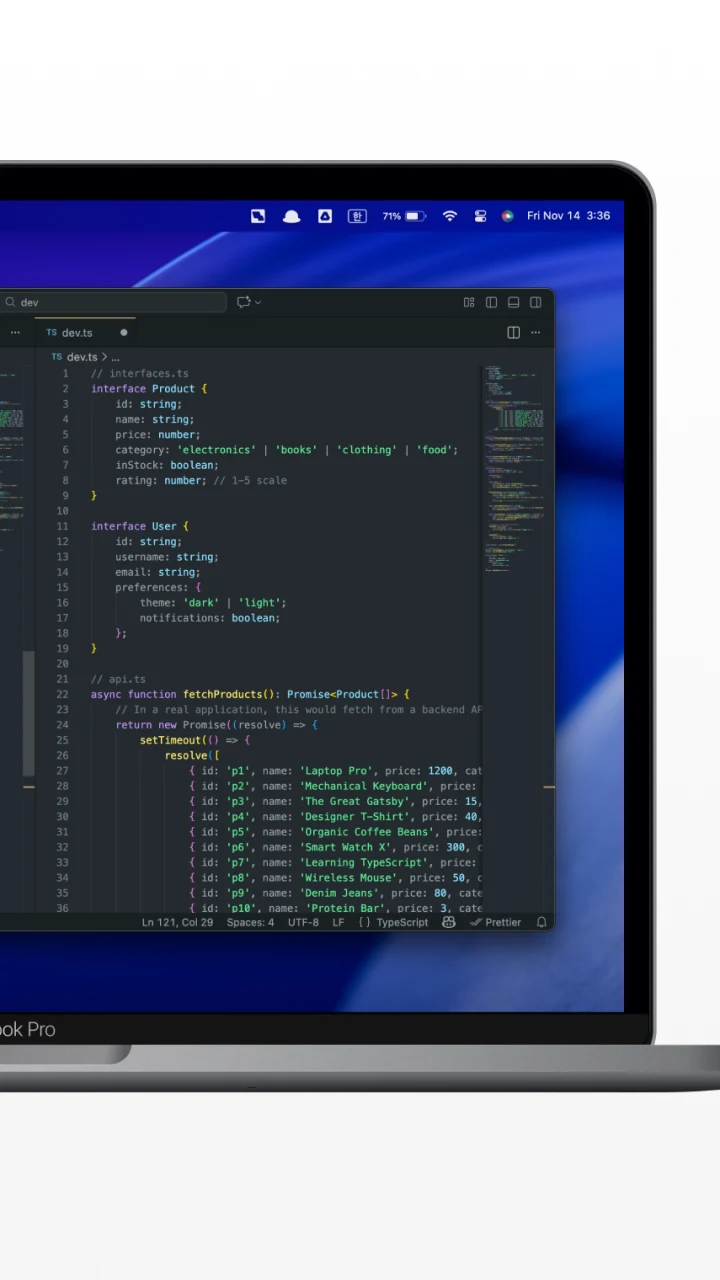Click the dev.ts breadcrumb item

81,357
